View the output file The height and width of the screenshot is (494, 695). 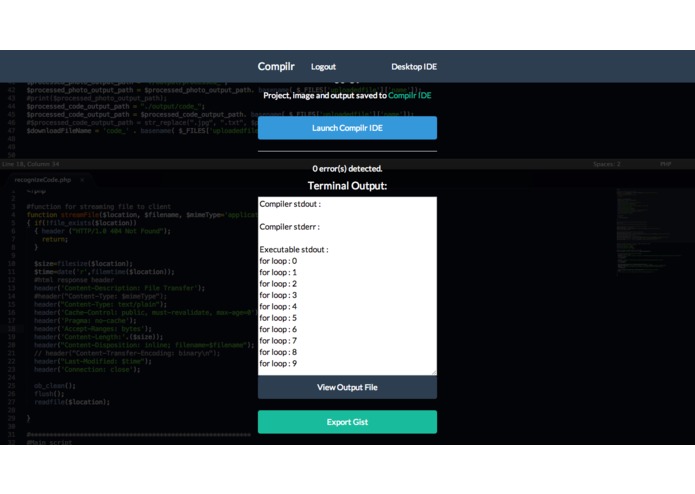347,387
